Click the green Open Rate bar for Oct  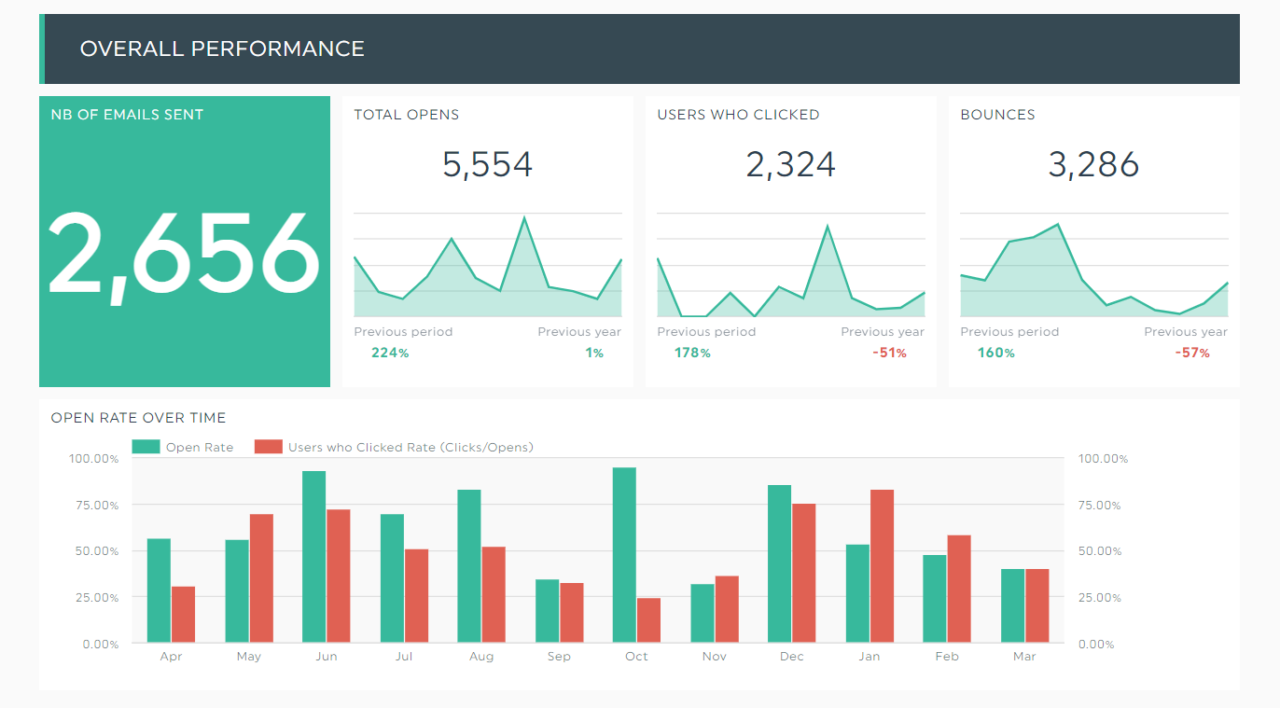[624, 555]
